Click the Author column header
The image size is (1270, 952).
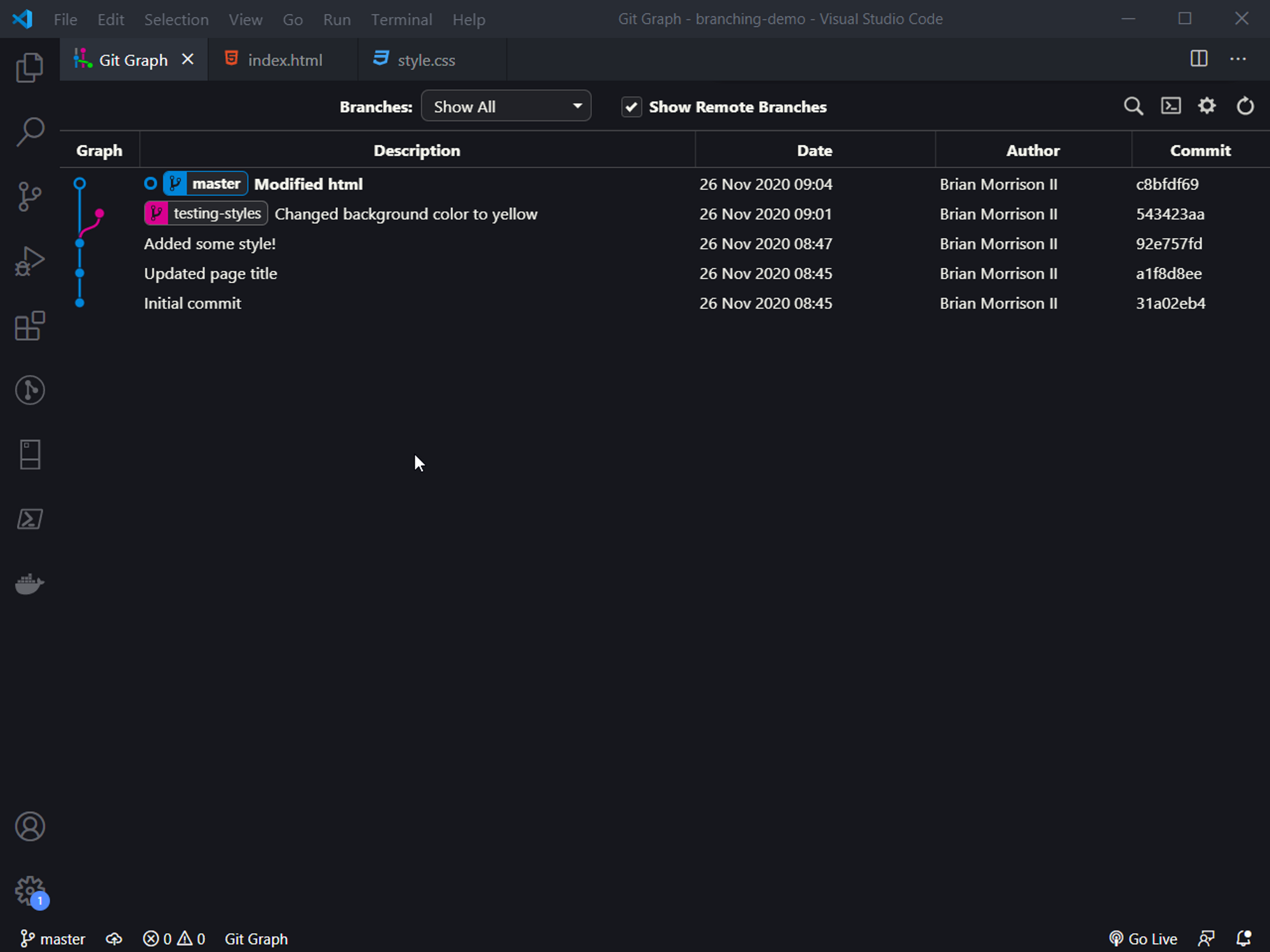coord(1033,150)
